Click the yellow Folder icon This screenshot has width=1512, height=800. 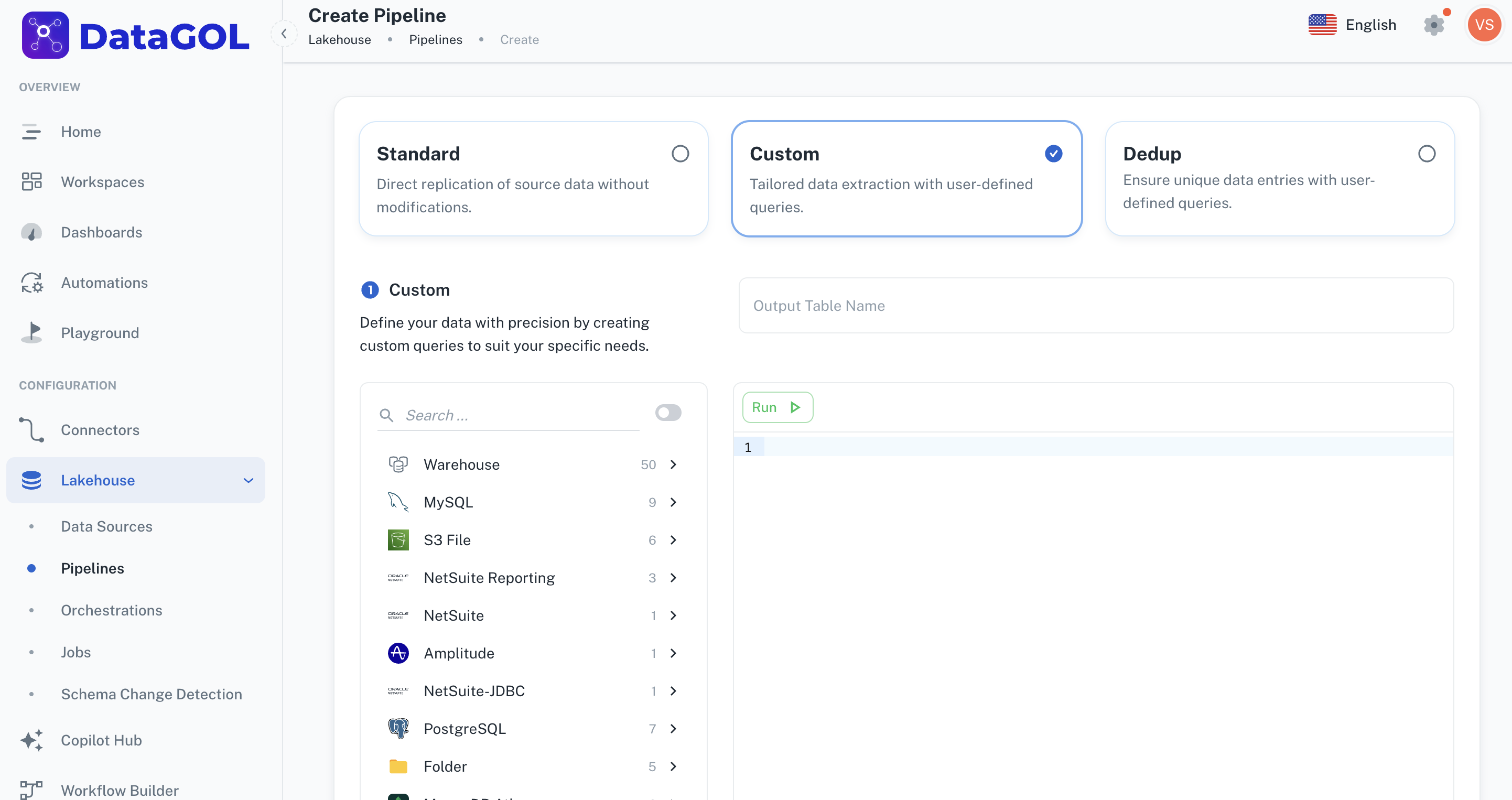[x=398, y=766]
